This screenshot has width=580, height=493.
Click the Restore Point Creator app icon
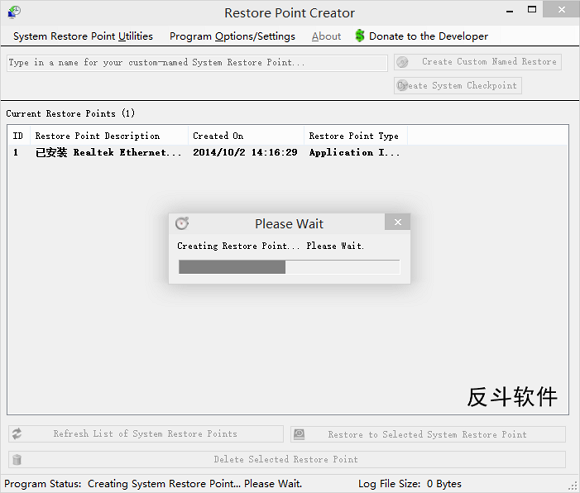[x=14, y=12]
